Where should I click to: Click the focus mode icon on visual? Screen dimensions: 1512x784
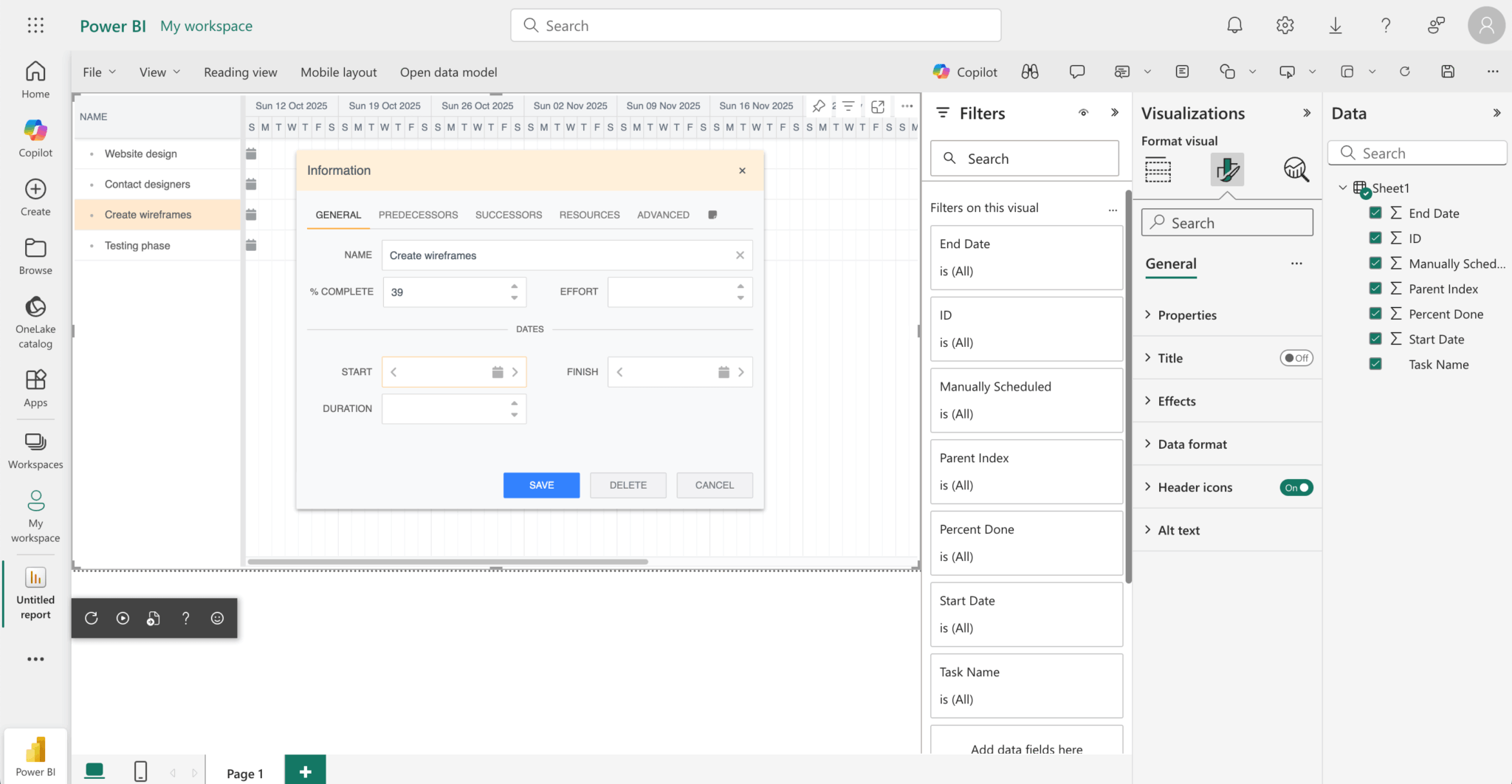point(878,106)
